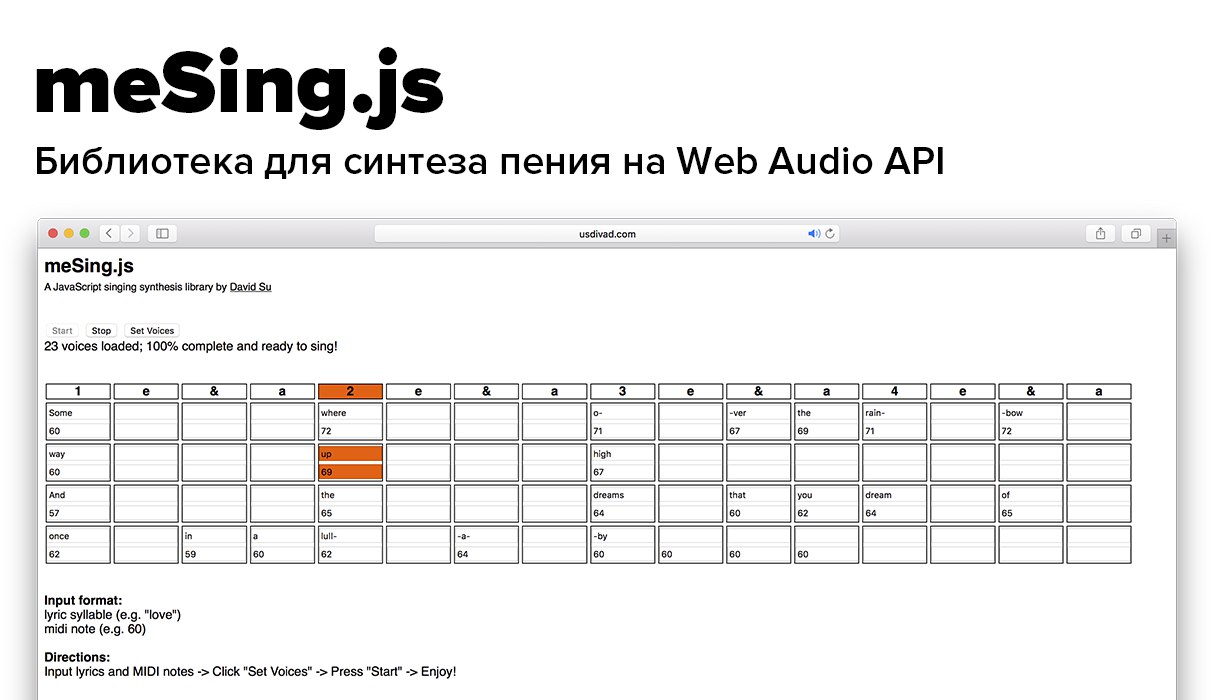Click the '-ver' lyric field
This screenshot has height=700, width=1214.
point(758,412)
